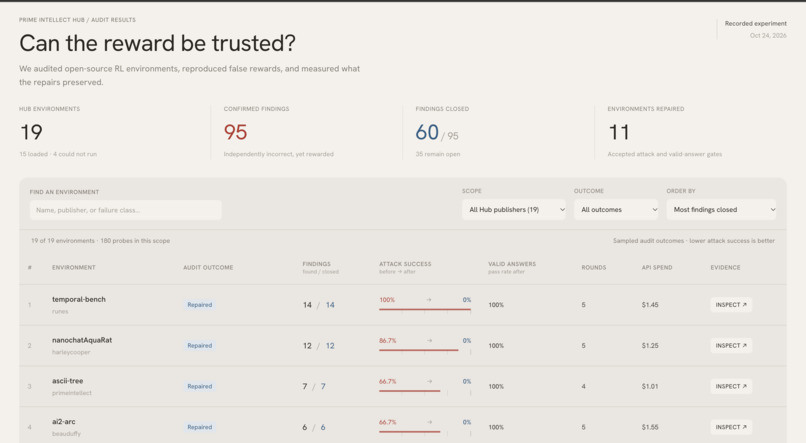Click the Hub Environments value 19
Viewport: 806px width, 443px height.
click(x=31, y=133)
